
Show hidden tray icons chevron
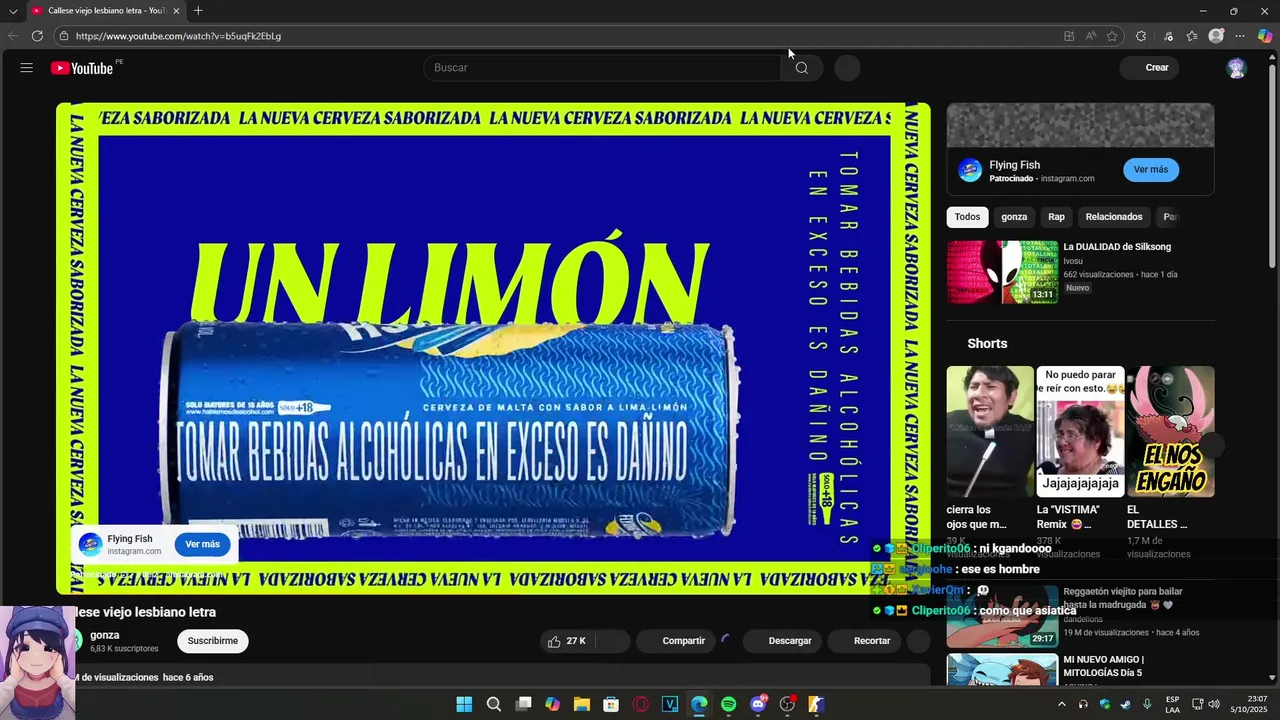click(x=1061, y=704)
